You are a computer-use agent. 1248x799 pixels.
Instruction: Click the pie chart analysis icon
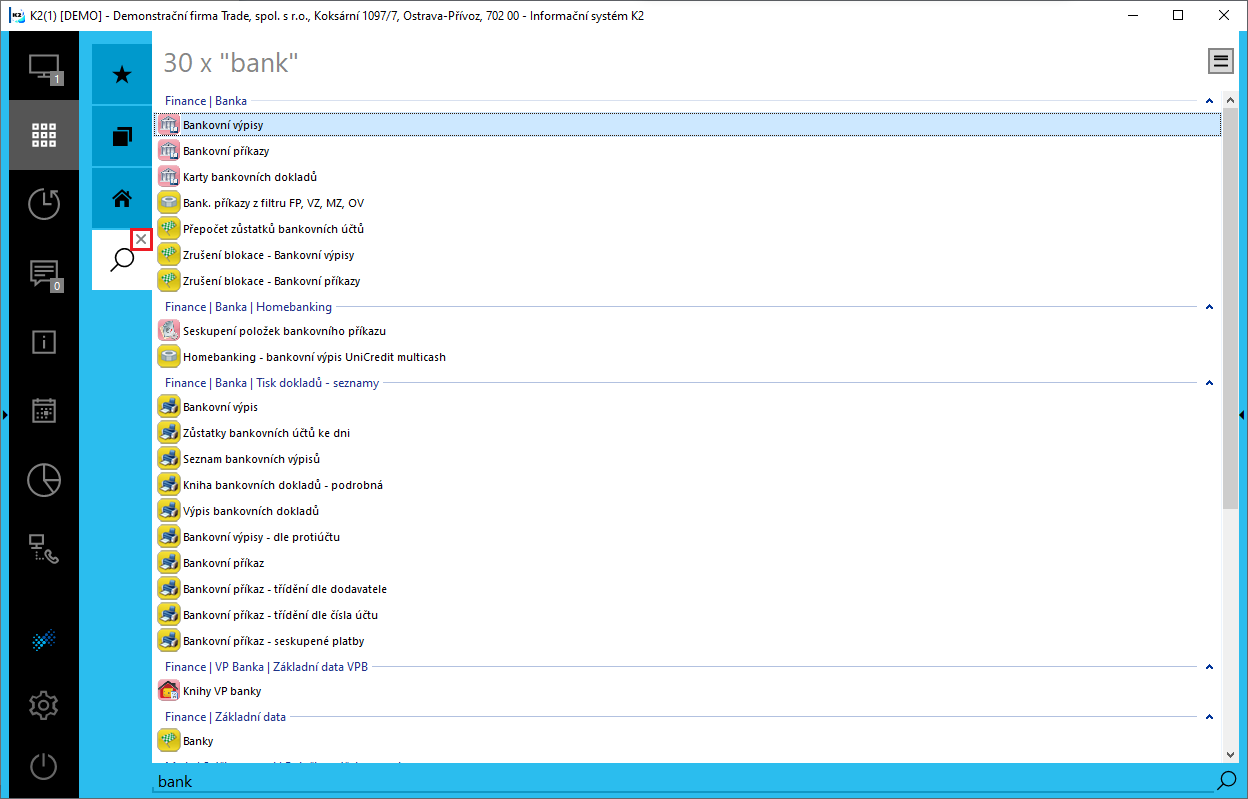pos(43,480)
